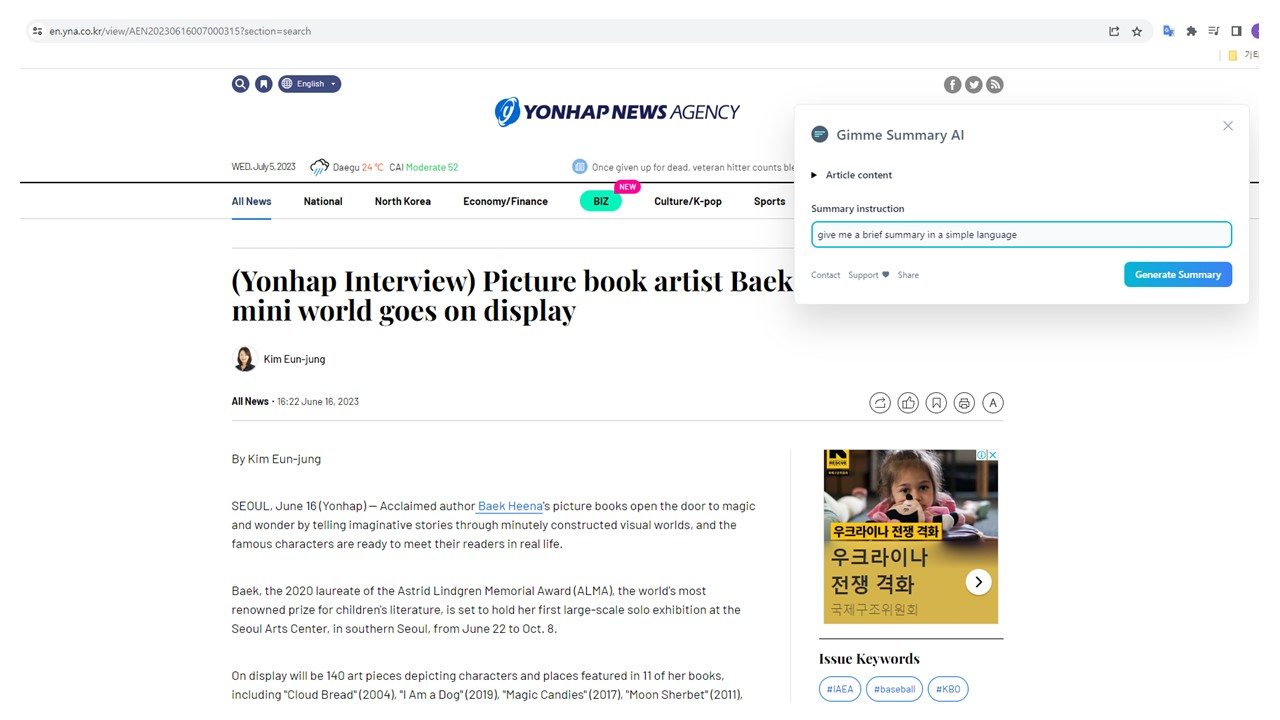Click the Yonhap News Agency logo

[x=617, y=112]
